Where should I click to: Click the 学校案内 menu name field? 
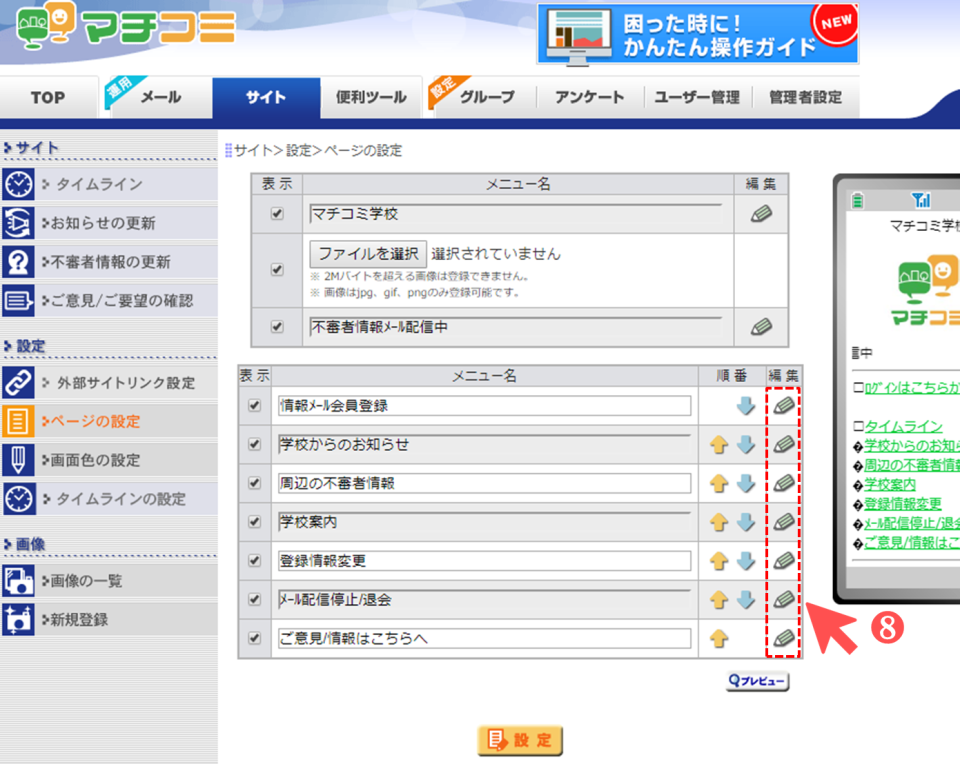coord(484,522)
